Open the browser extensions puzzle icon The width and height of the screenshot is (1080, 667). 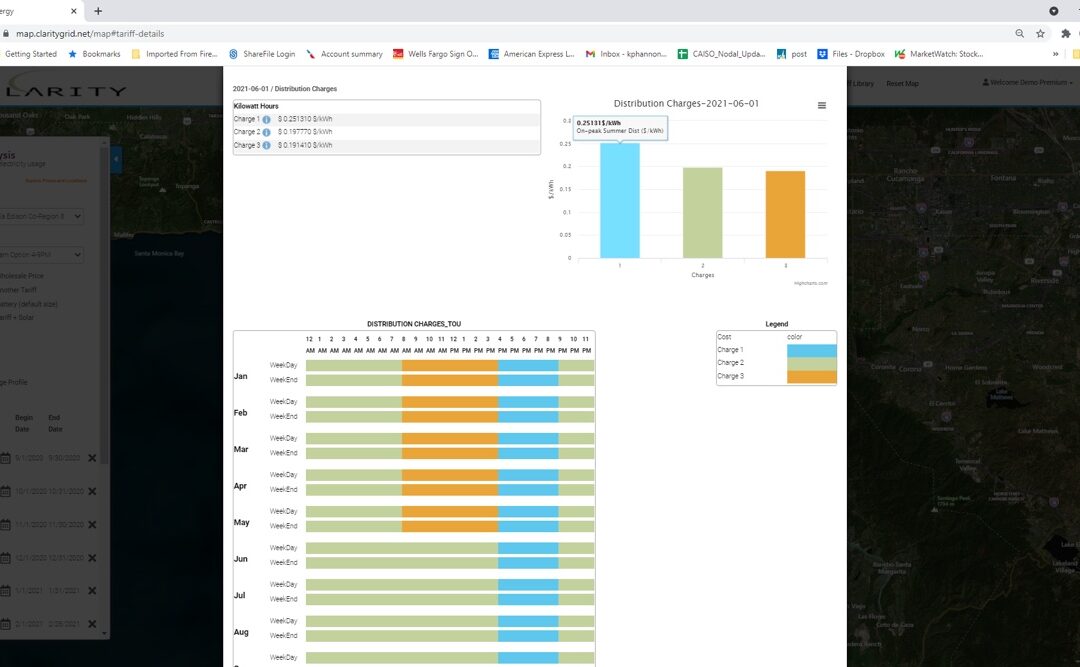(x=1066, y=33)
